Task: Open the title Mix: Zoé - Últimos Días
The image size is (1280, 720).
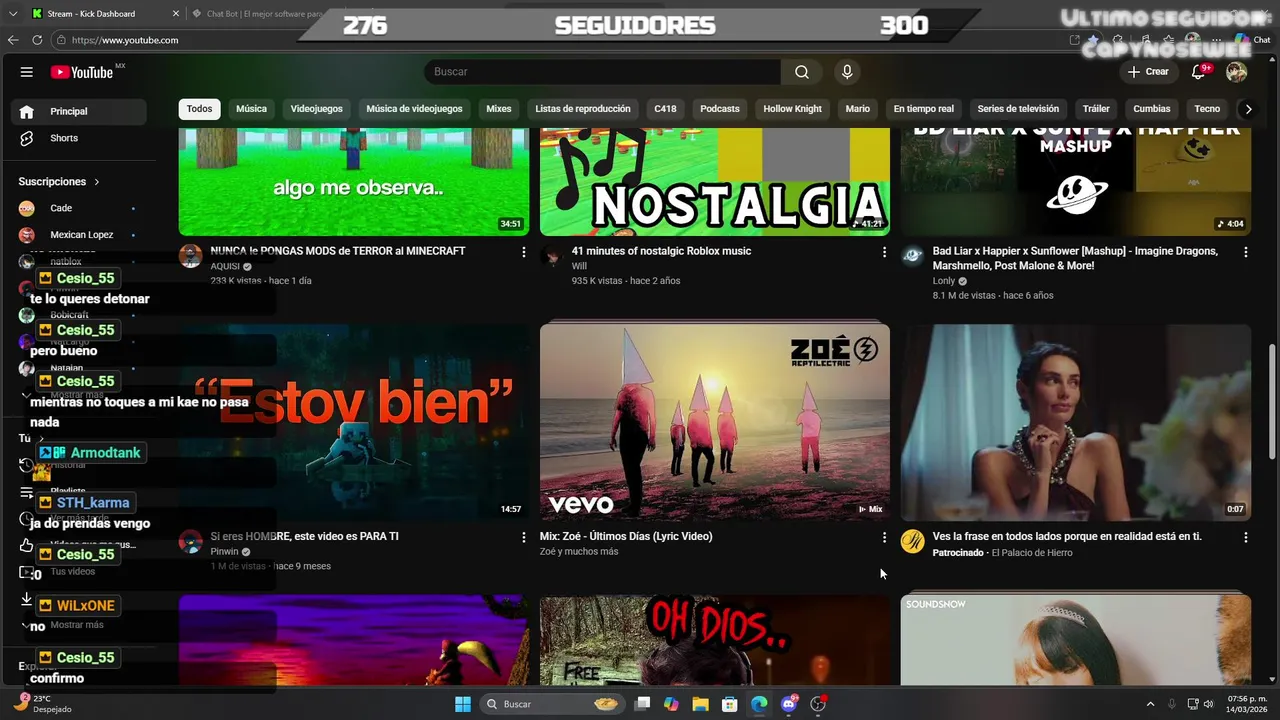Action: click(626, 537)
